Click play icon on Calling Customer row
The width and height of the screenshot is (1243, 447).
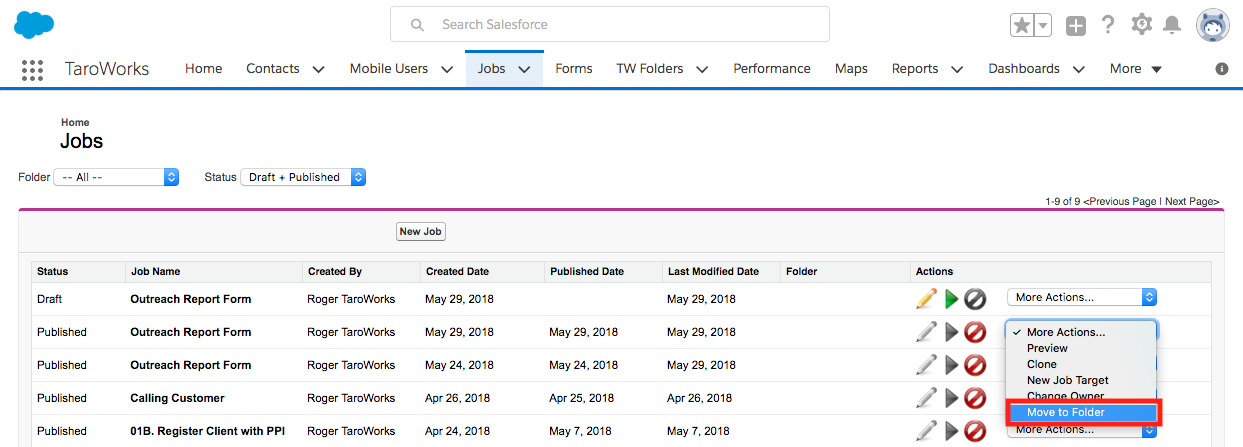tap(951, 398)
